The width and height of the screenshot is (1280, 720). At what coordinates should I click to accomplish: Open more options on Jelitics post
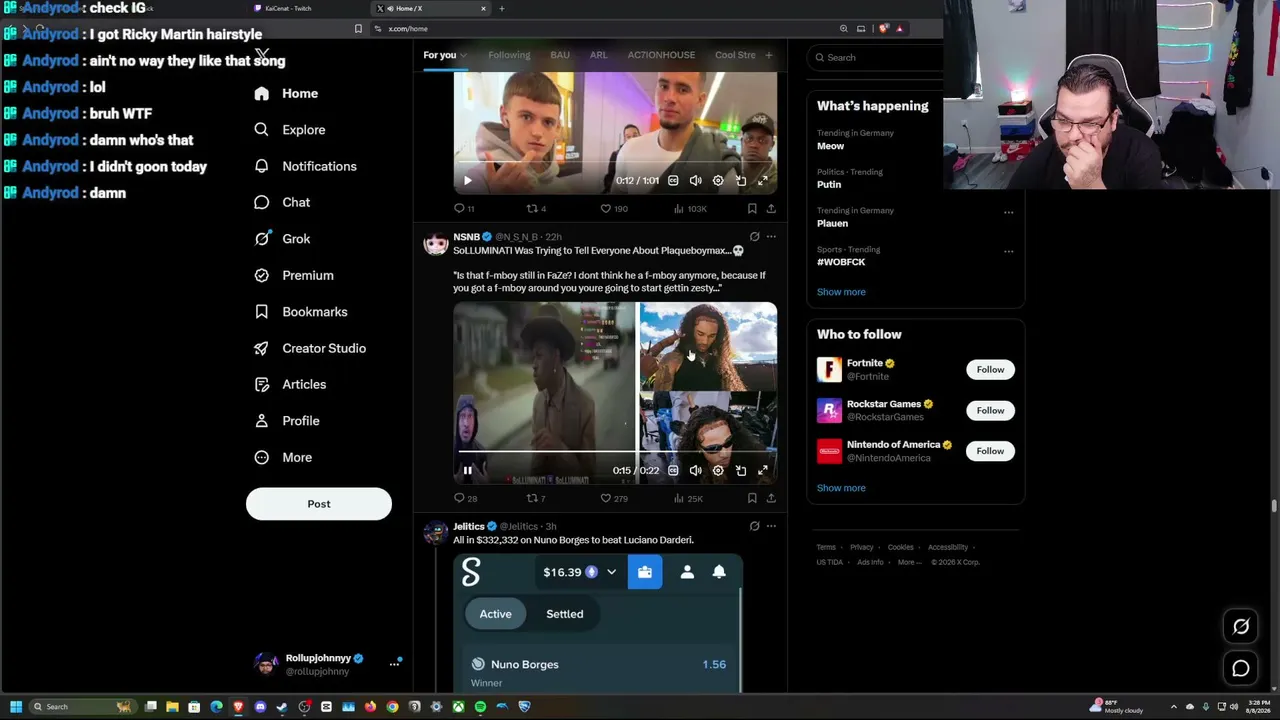(771, 526)
